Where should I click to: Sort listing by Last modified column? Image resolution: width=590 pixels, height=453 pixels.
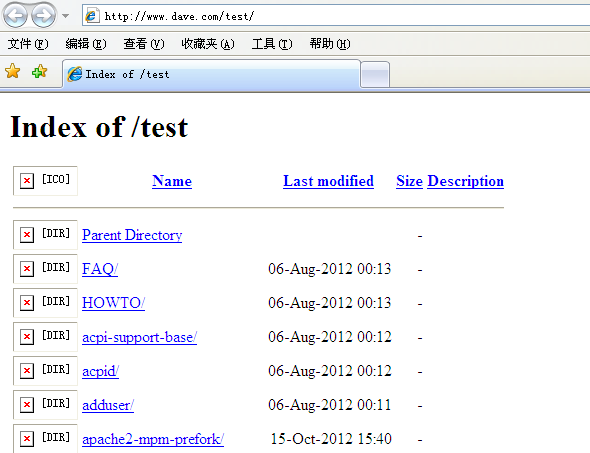328,181
